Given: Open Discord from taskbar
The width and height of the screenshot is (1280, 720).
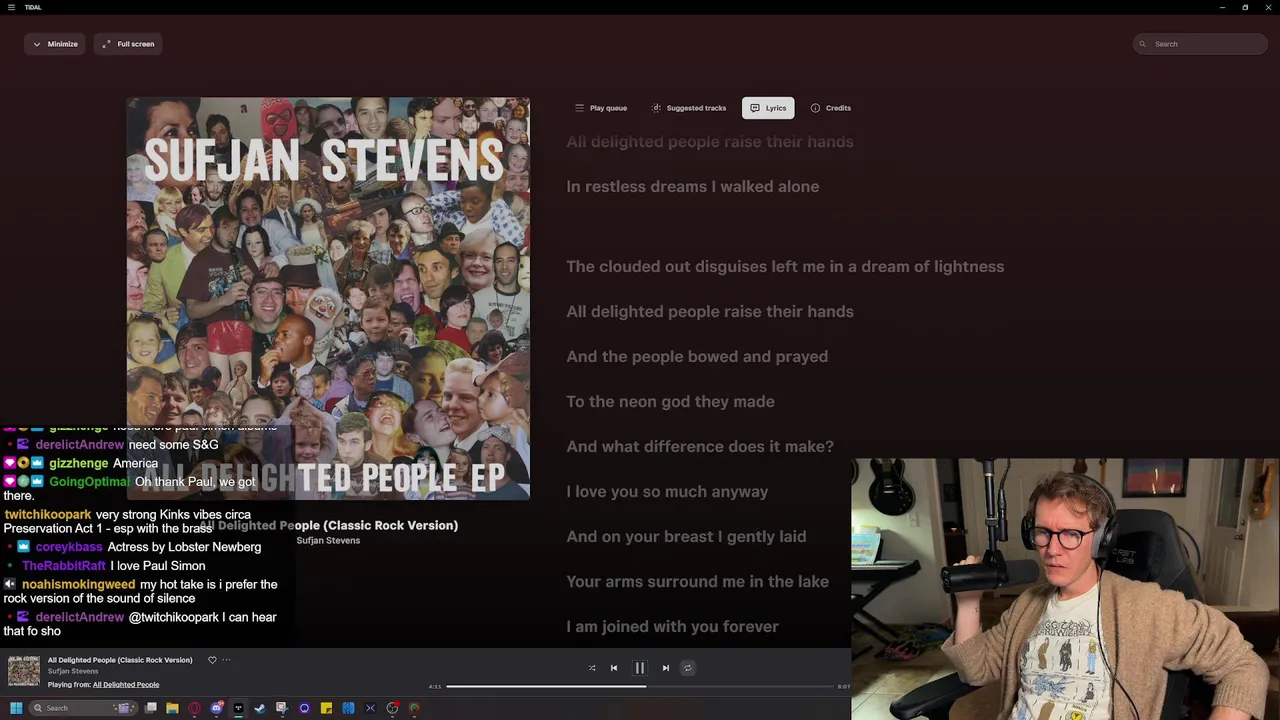Looking at the screenshot, I should click(216, 708).
